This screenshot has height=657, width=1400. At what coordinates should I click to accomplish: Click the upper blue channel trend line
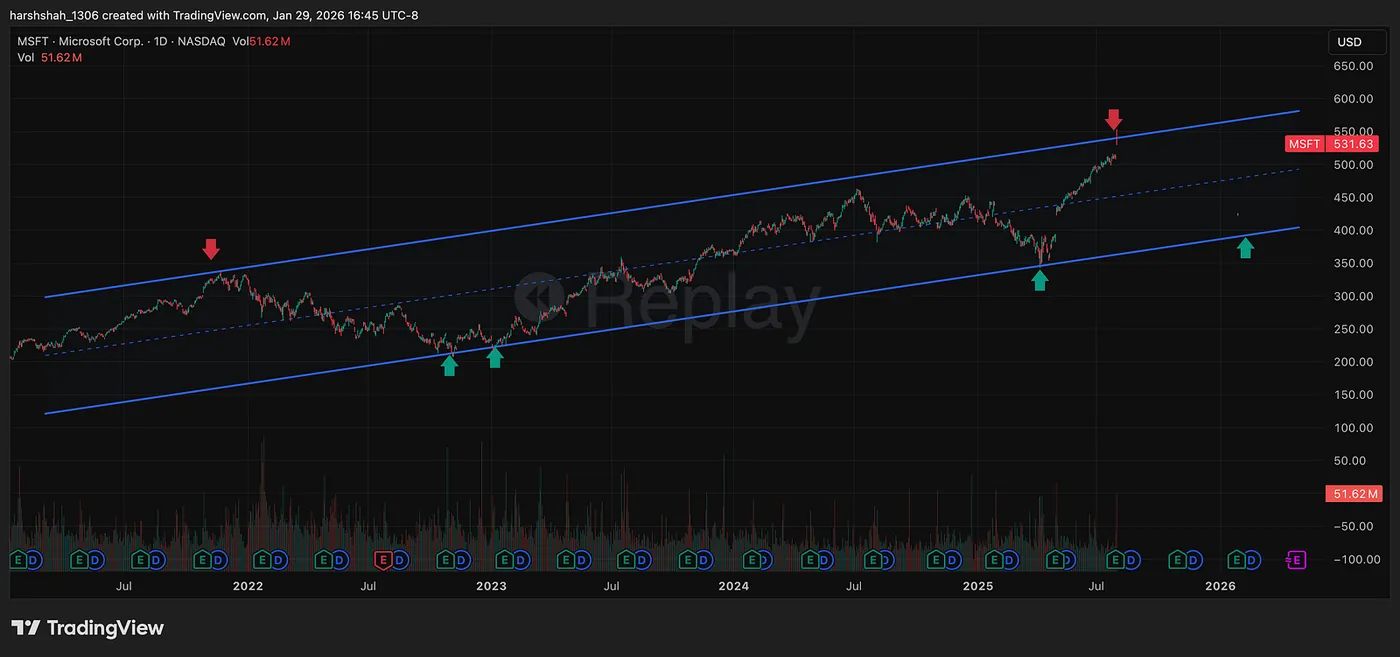click(672, 204)
